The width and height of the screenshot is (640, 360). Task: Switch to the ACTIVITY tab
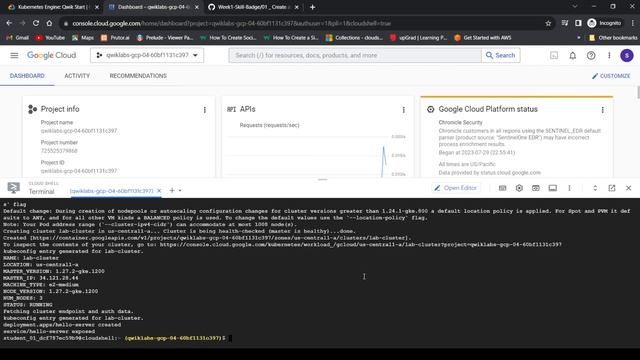77,76
